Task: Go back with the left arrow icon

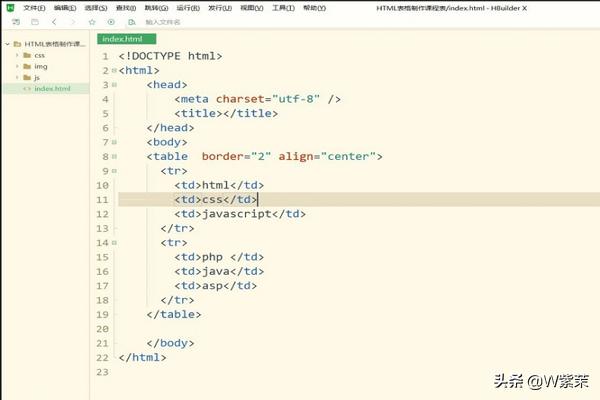Action: pyautogui.click(x=54, y=21)
